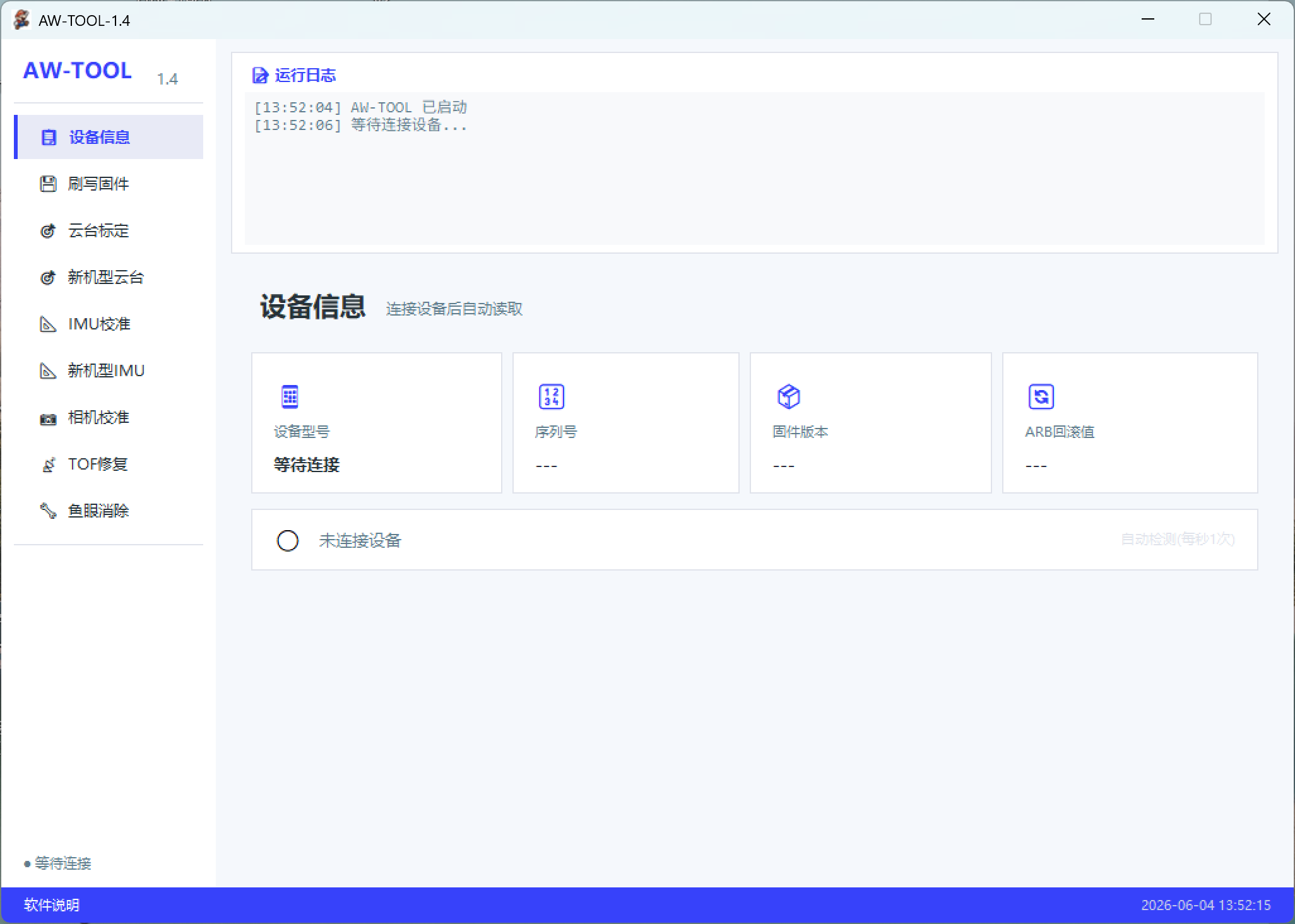1295x924 pixels.
Task: Click the 序列号 number icon
Action: click(x=552, y=397)
